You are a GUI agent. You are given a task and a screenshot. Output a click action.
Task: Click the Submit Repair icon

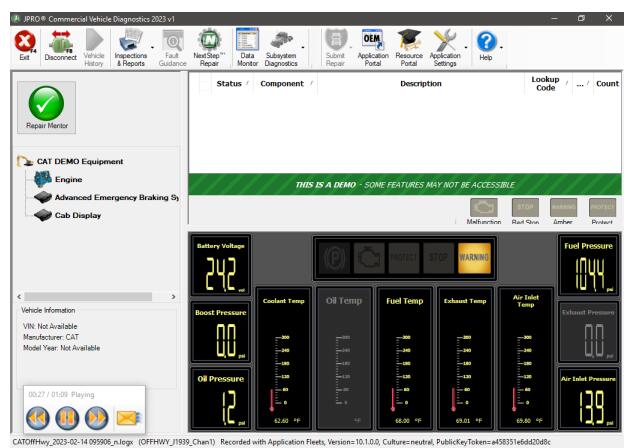335,47
